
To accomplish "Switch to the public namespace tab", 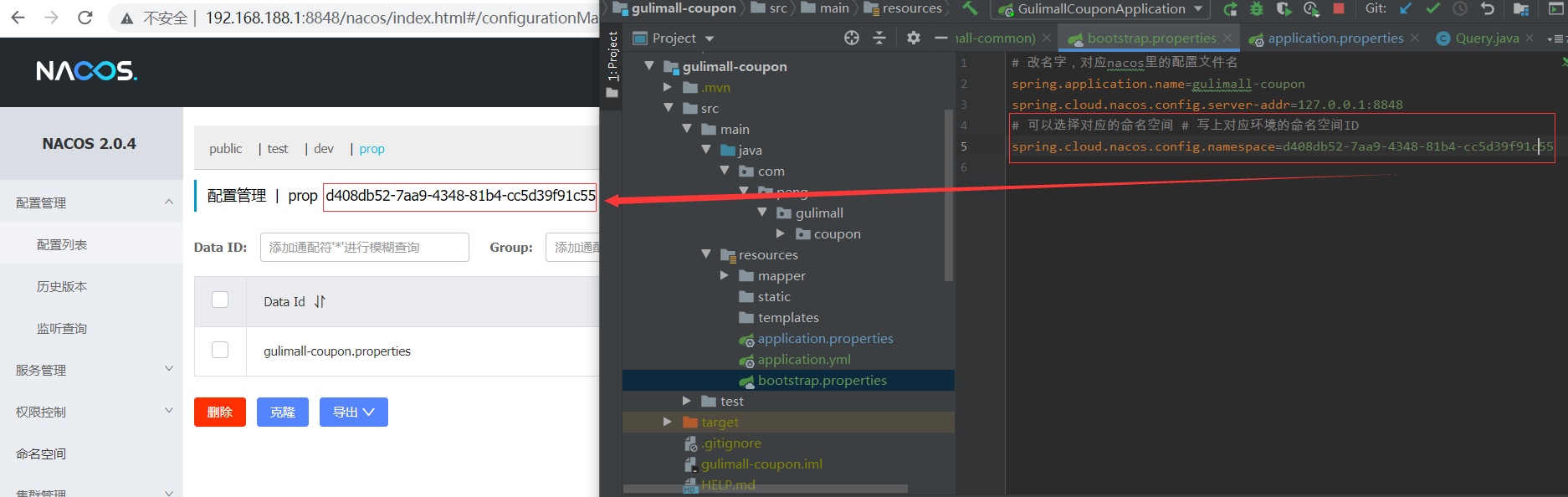I will pos(226,149).
